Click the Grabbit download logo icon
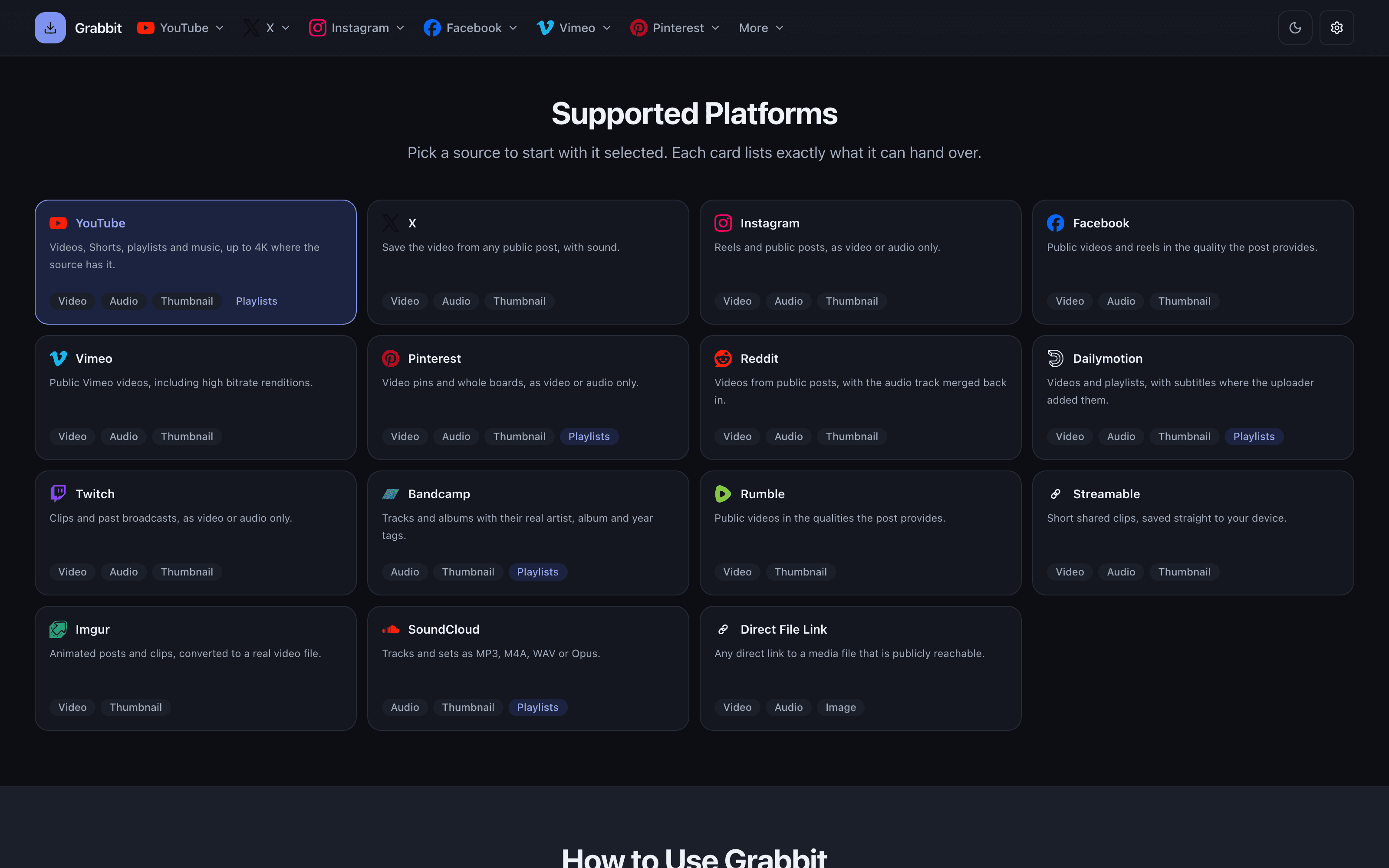Viewport: 1389px width, 868px height. (x=50, y=27)
